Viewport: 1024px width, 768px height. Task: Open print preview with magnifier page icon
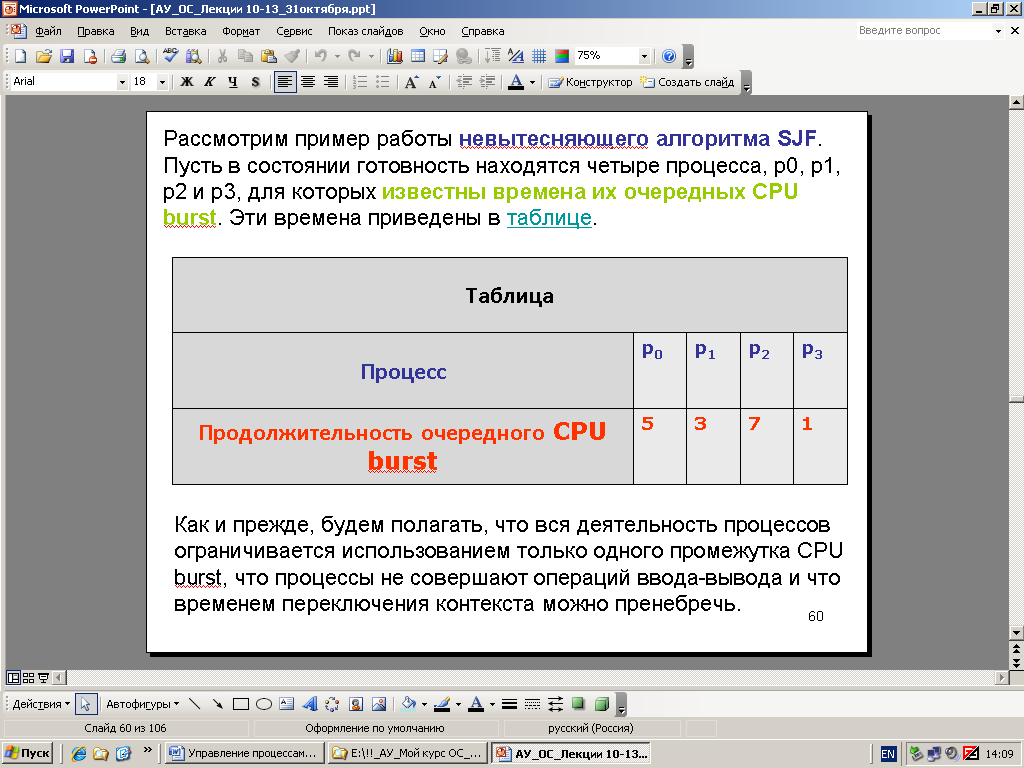(x=141, y=56)
